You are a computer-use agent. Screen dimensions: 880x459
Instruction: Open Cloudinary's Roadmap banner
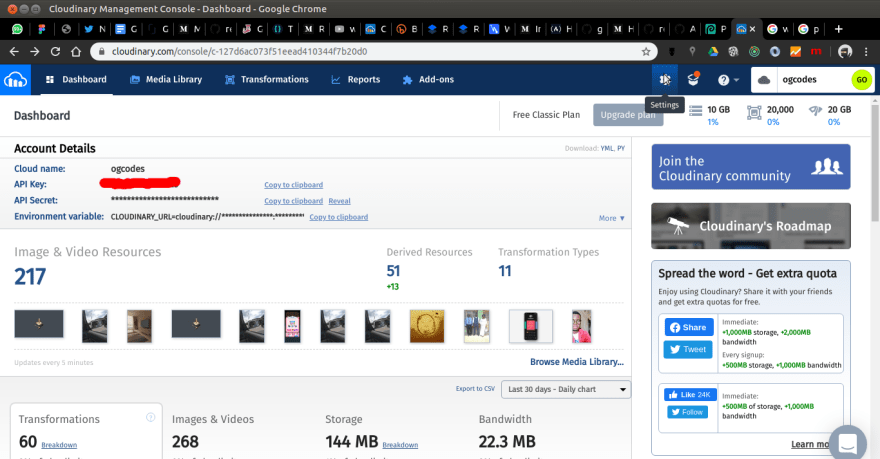pos(751,226)
